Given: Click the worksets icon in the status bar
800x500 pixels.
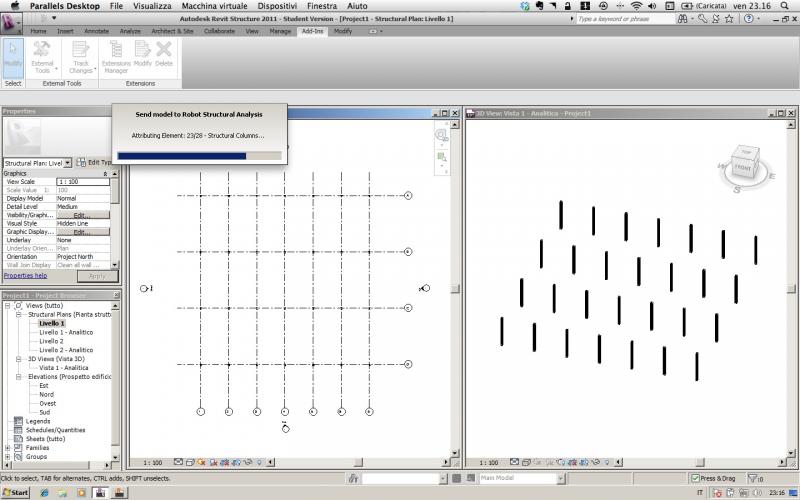Looking at the screenshot, I should 353,478.
